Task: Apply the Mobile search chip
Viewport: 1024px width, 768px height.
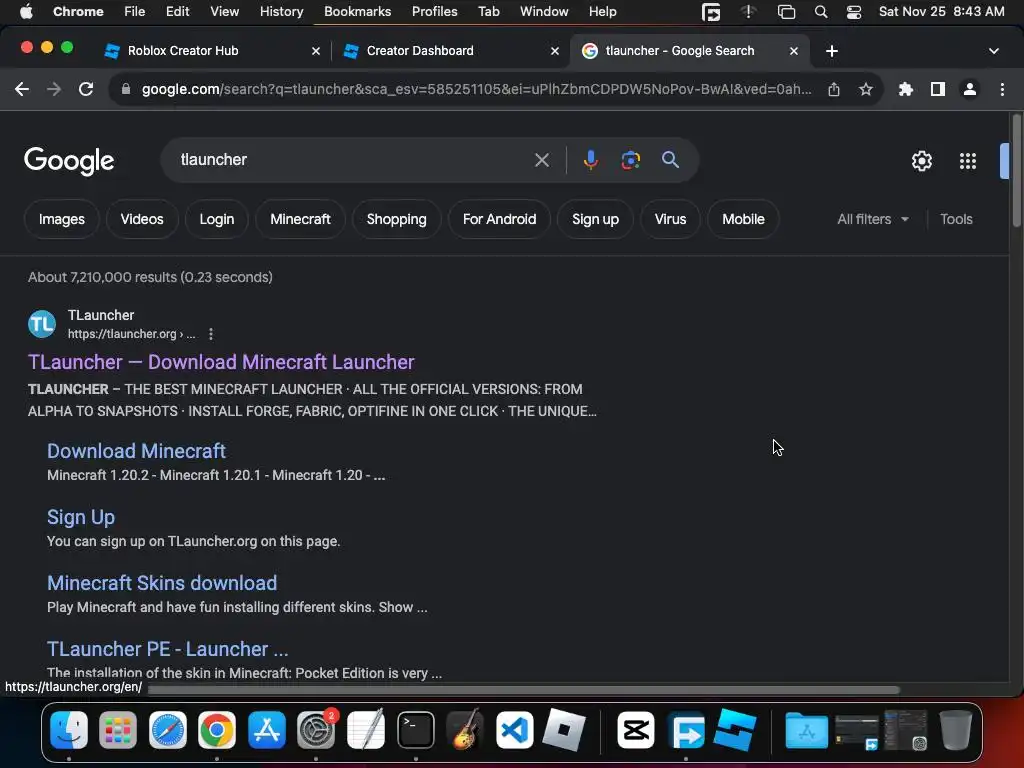Action: (743, 219)
